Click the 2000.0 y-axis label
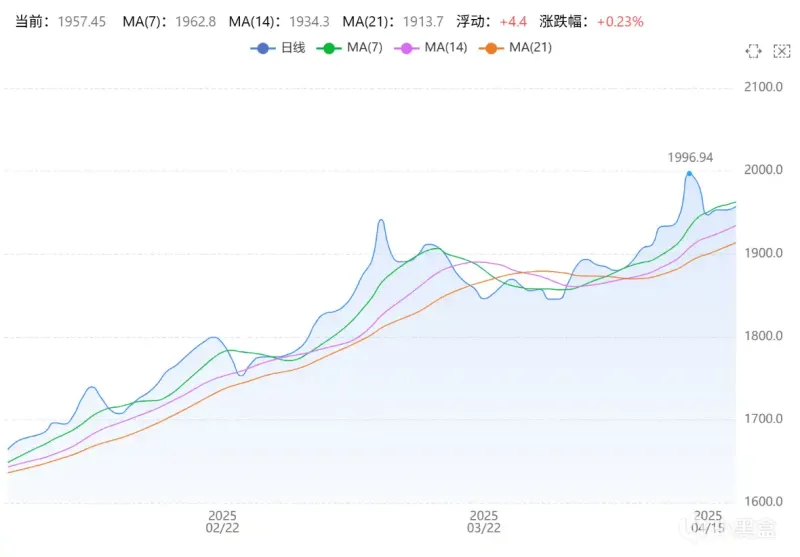This screenshot has width=800, height=557. [763, 171]
